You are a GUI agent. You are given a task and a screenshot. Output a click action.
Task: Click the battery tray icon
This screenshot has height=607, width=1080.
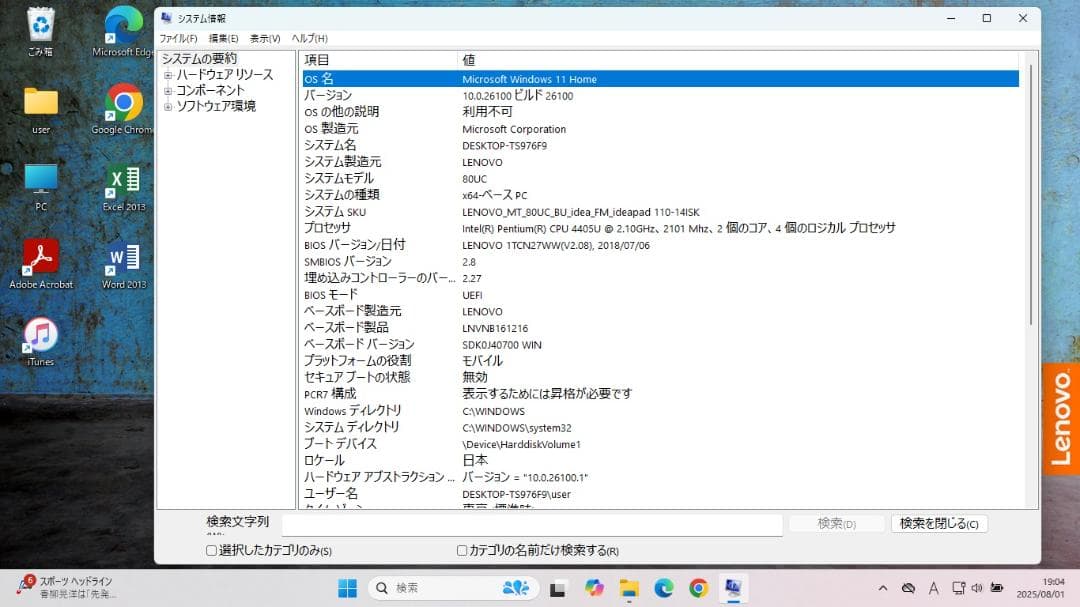(x=997, y=588)
